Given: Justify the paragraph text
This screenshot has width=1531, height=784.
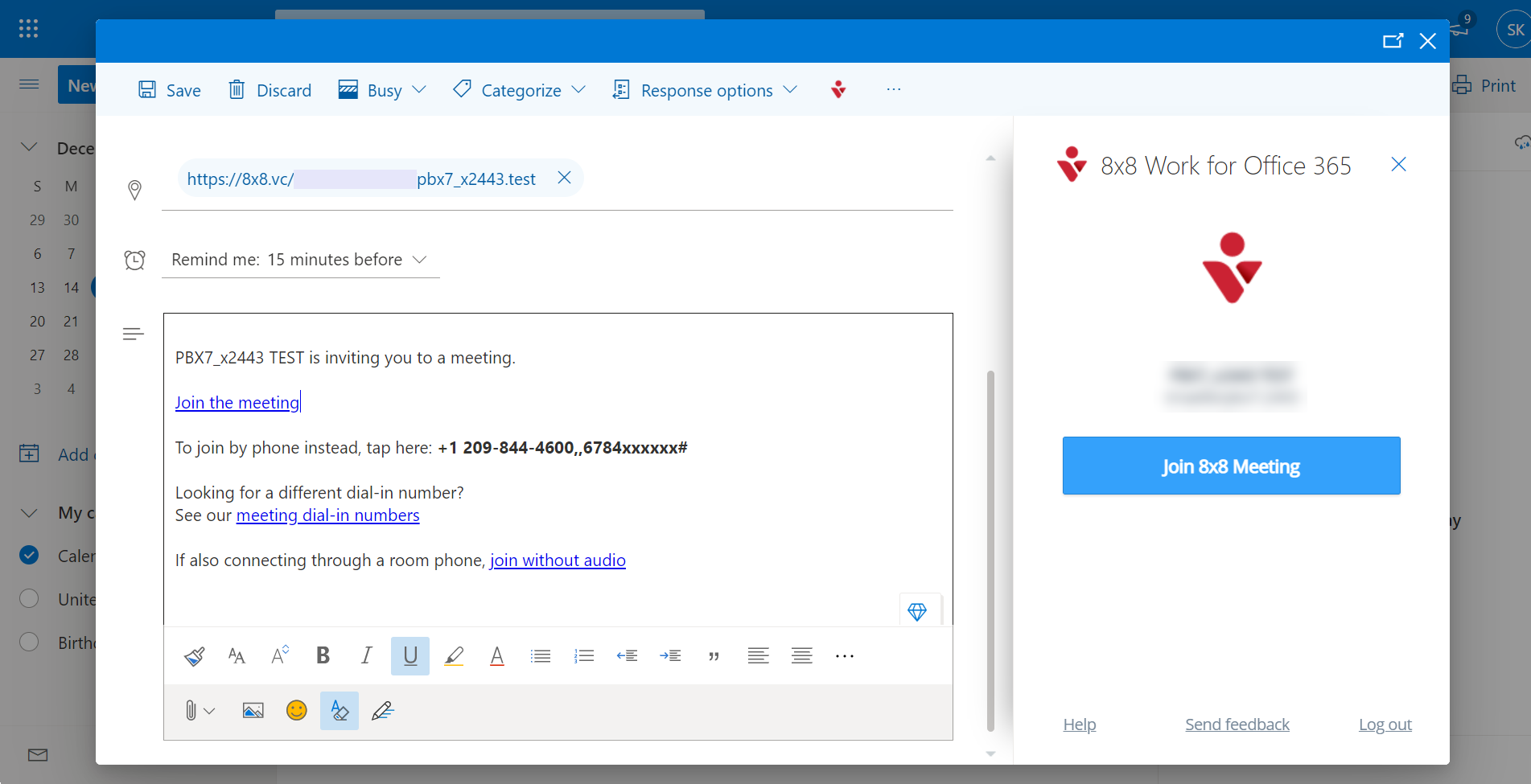Looking at the screenshot, I should (801, 656).
